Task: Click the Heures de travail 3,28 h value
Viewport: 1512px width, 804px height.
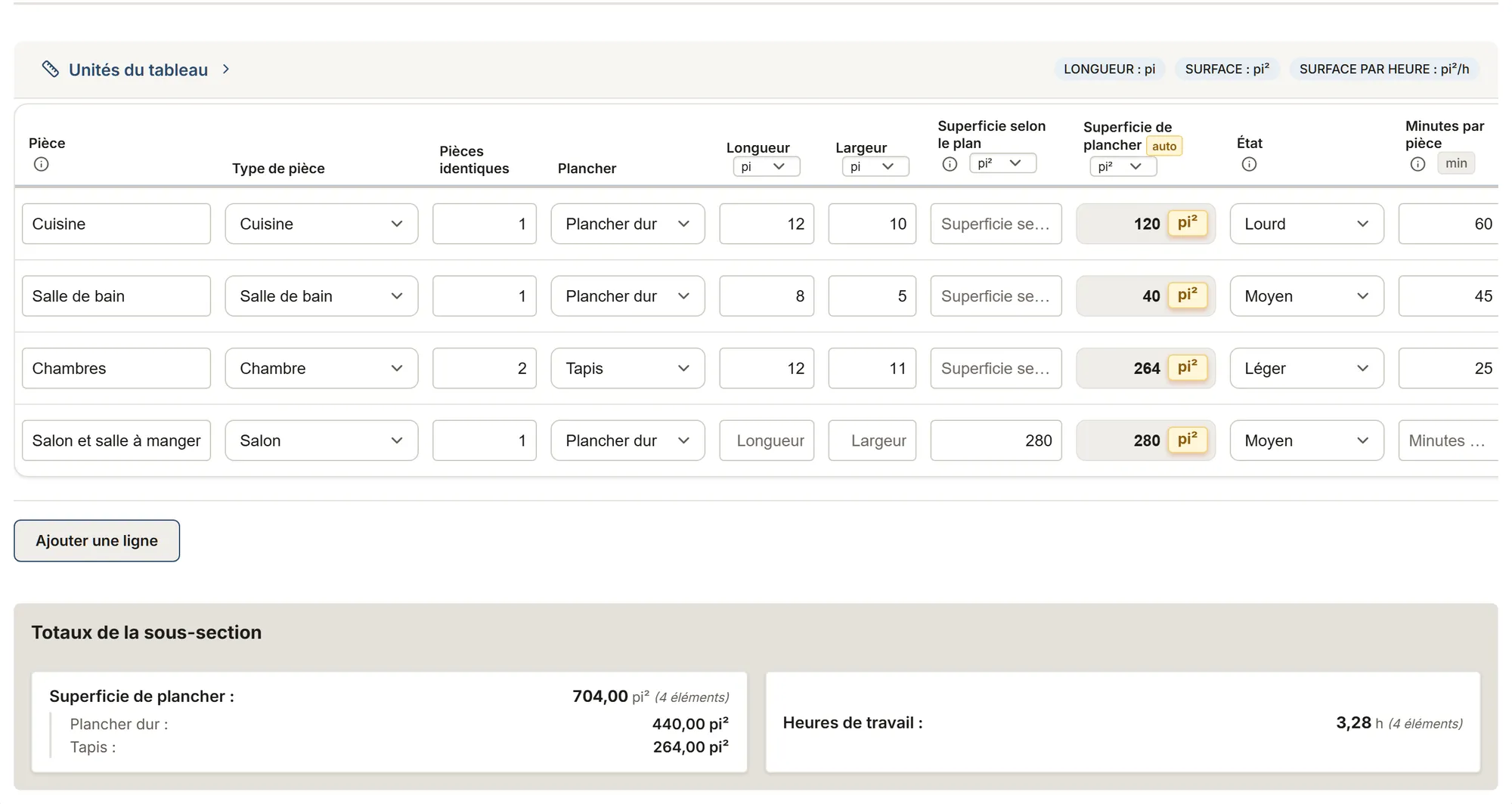Action: (1359, 723)
